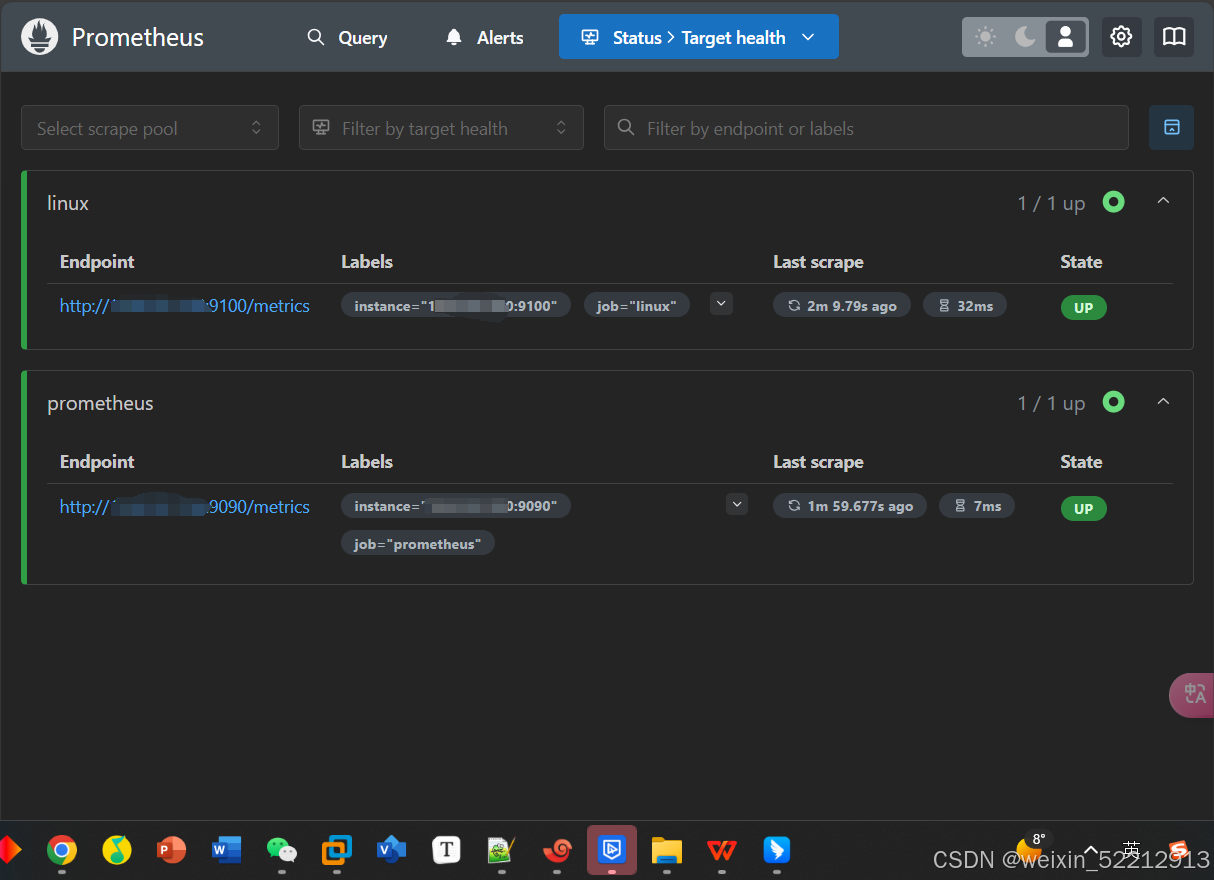The height and width of the screenshot is (880, 1214).
Task: Click the green up-status circle for linux job
Action: tap(1113, 202)
